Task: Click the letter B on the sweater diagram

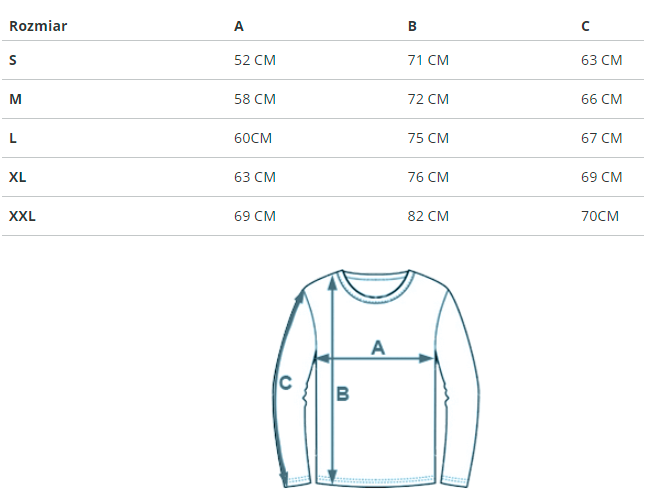Action: [342, 394]
